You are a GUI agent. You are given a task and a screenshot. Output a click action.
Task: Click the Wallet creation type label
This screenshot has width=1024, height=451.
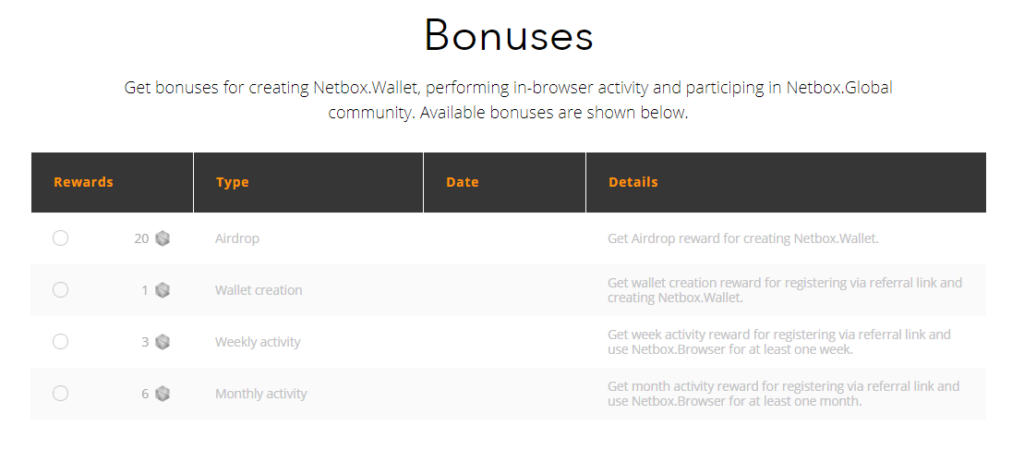[x=259, y=290]
